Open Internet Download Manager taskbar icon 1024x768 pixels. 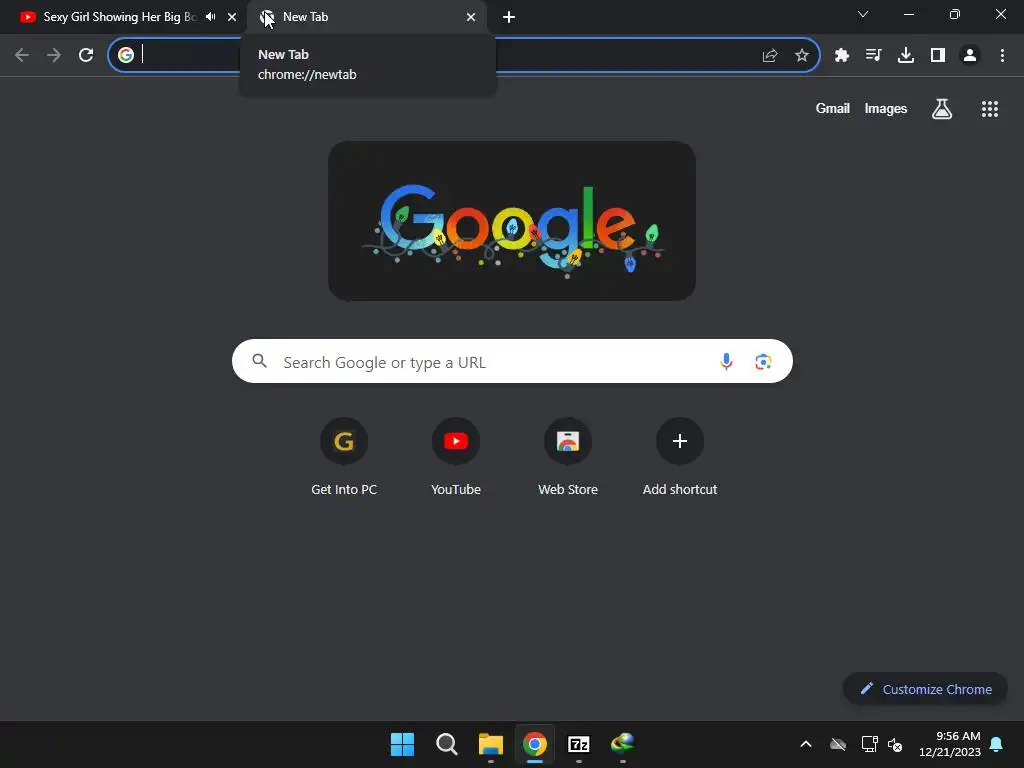pyautogui.click(x=622, y=744)
